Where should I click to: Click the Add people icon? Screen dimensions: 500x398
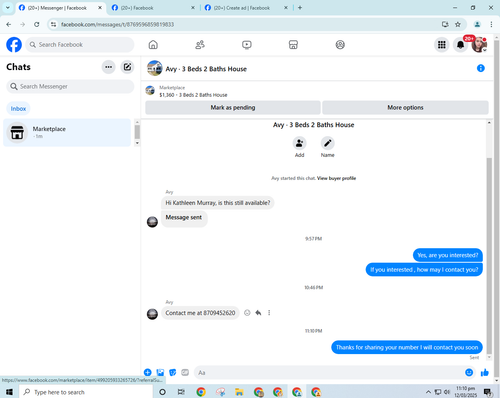tap(299, 143)
